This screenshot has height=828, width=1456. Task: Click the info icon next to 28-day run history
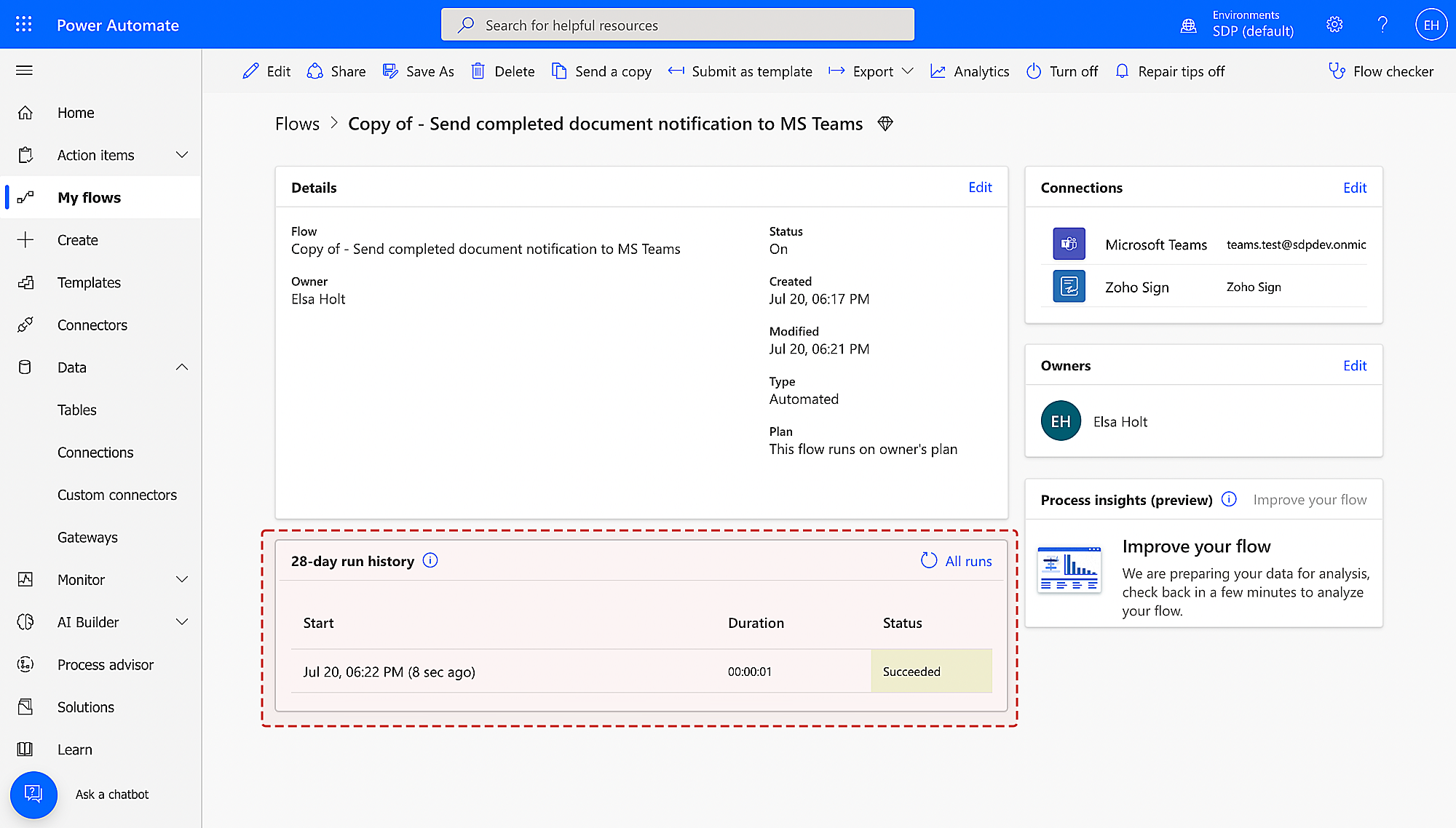pyautogui.click(x=430, y=560)
